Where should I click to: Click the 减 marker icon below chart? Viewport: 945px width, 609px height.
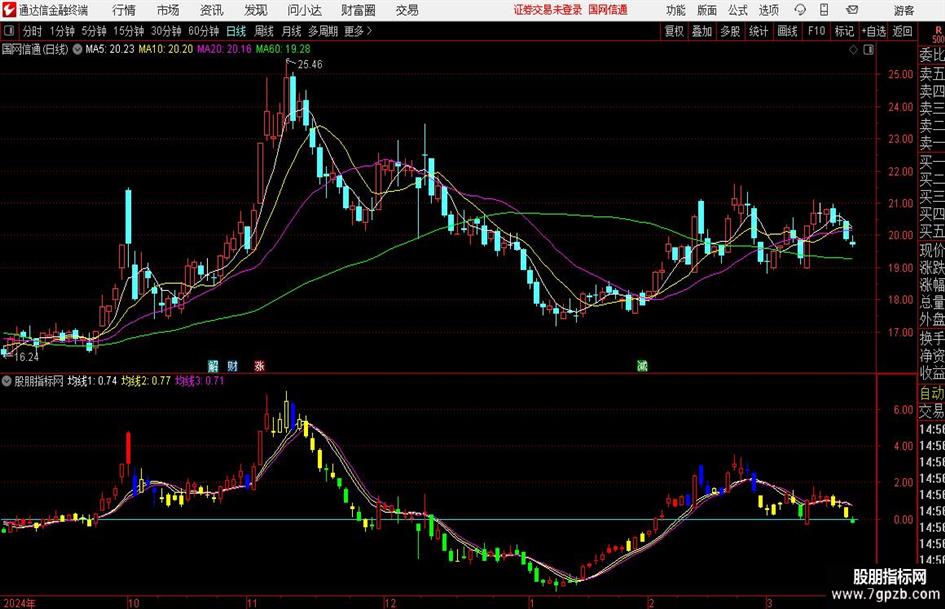pyautogui.click(x=642, y=365)
